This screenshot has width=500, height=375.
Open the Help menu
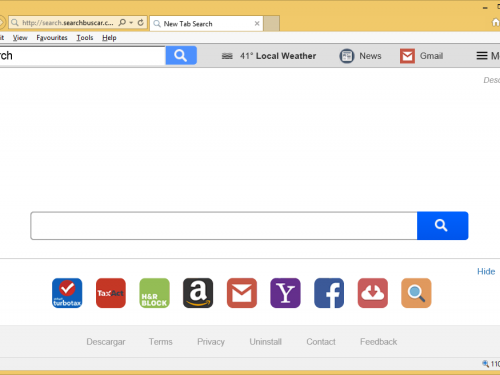coord(109,38)
